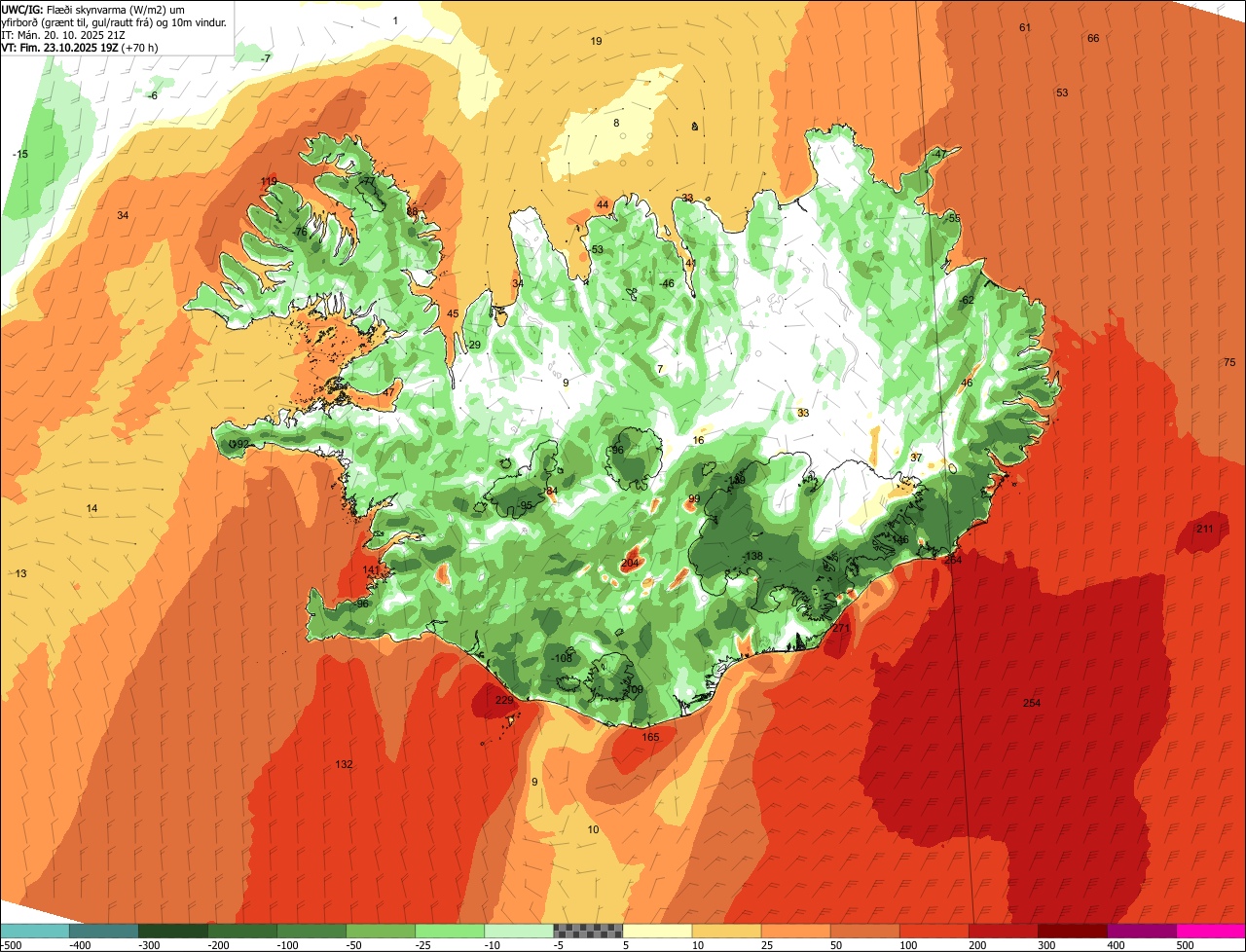The height and width of the screenshot is (952, 1246).
Task: Click the flux value 211 over the ocean
Action: pos(1205,529)
